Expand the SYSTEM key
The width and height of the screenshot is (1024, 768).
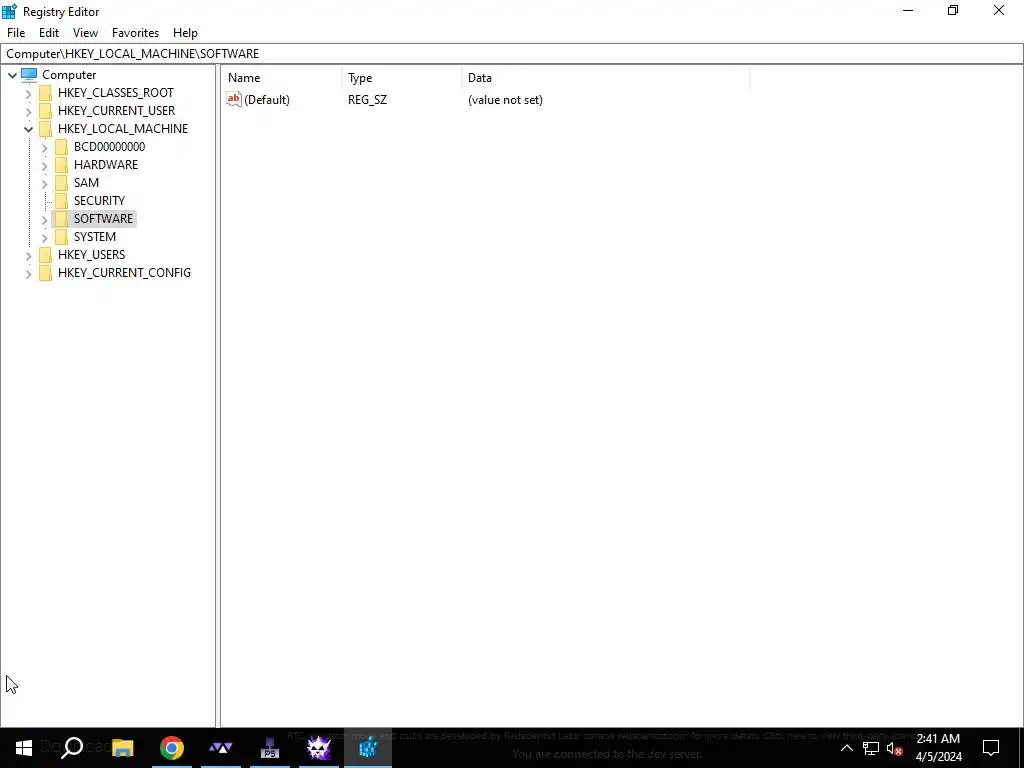pyautogui.click(x=44, y=237)
